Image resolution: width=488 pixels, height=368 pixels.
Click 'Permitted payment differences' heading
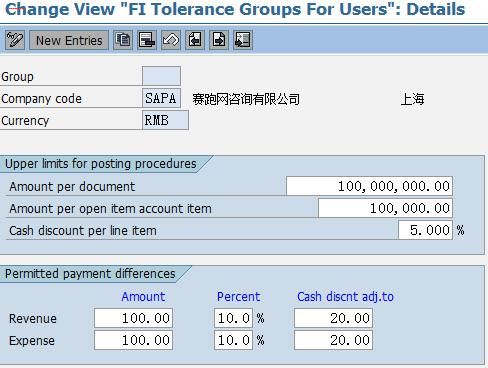[90, 274]
